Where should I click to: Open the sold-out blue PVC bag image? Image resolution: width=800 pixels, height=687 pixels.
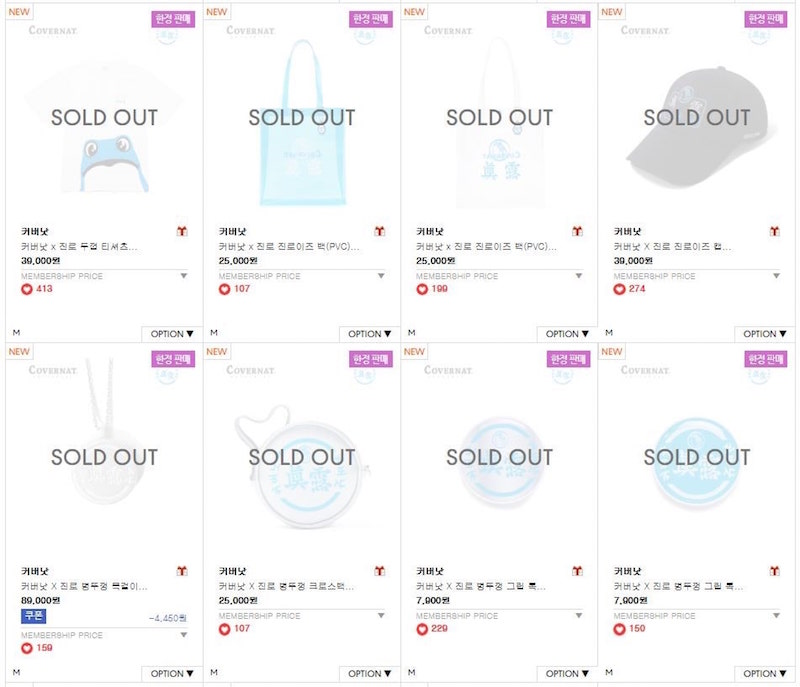click(302, 118)
